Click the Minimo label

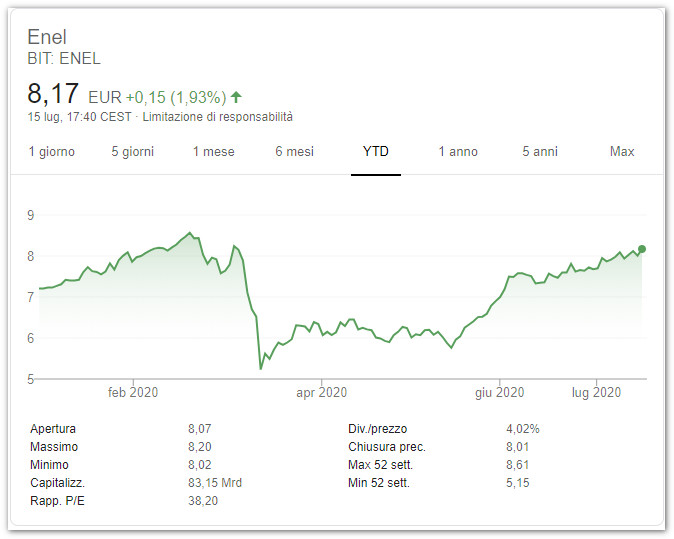49,465
